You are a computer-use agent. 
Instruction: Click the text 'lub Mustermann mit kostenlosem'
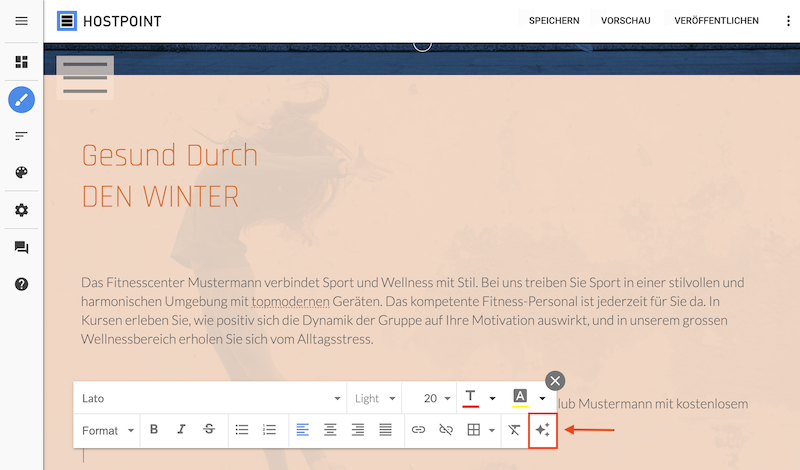(653, 404)
